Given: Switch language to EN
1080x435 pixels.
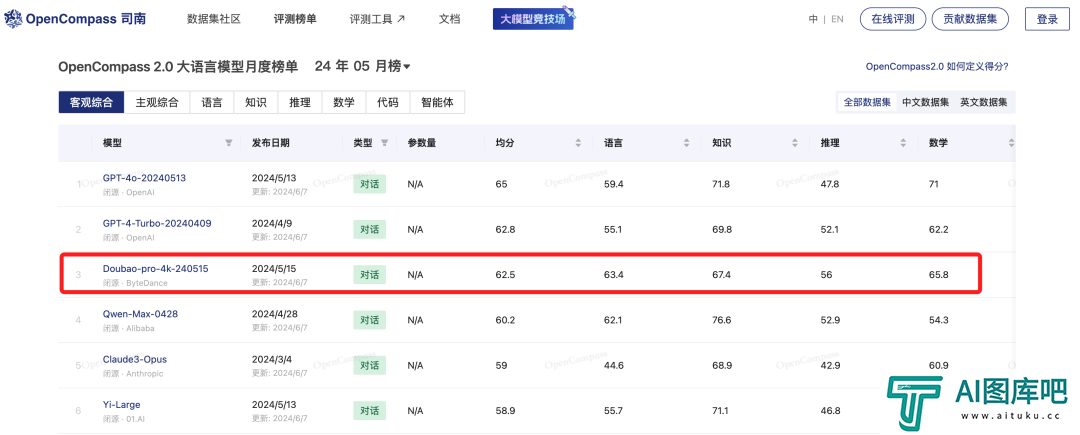Looking at the screenshot, I should coord(837,19).
